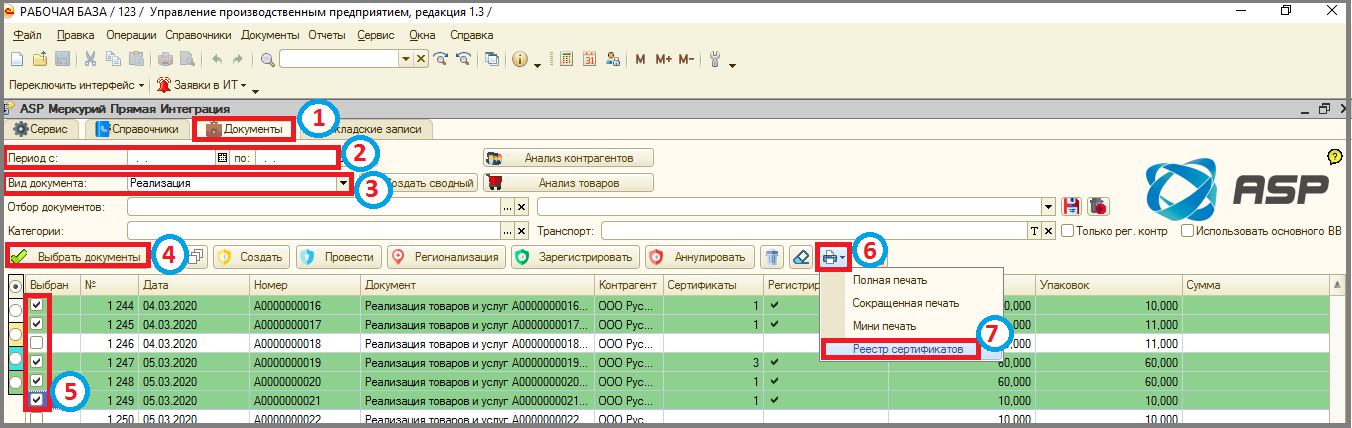The width and height of the screenshot is (1352, 428).
Task: Click the 'Провести' button
Action: pyautogui.click(x=339, y=257)
